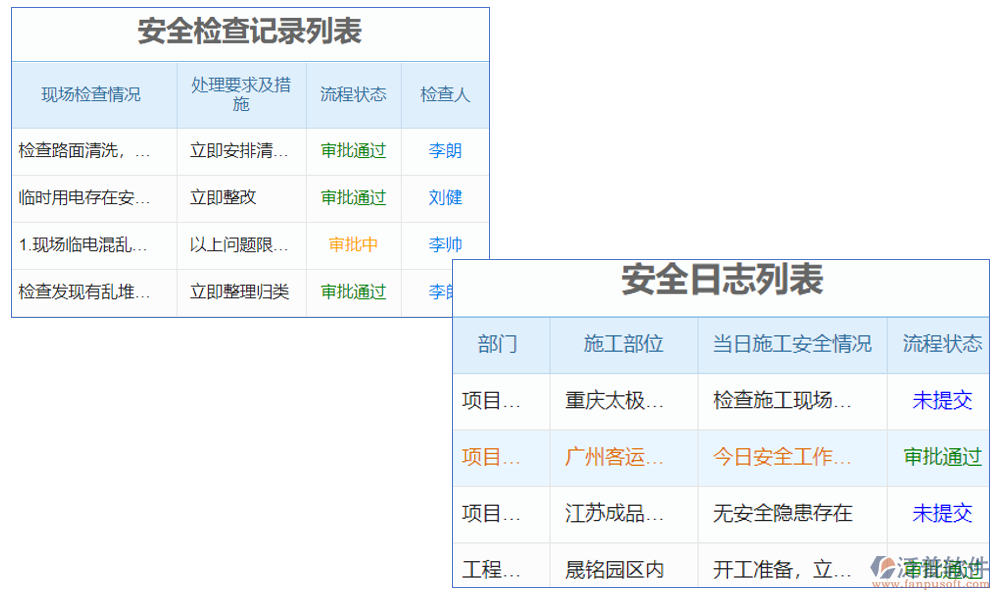This screenshot has height=600, width=1000.
Task: Click the 安全日志列表 title bar
Action: coord(720,281)
